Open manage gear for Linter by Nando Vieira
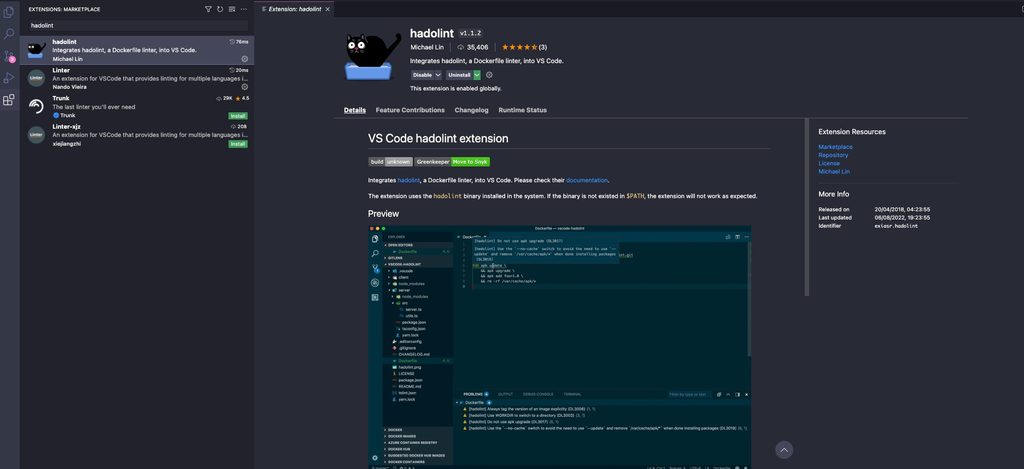Image resolution: width=1024 pixels, height=469 pixels. (x=245, y=86)
